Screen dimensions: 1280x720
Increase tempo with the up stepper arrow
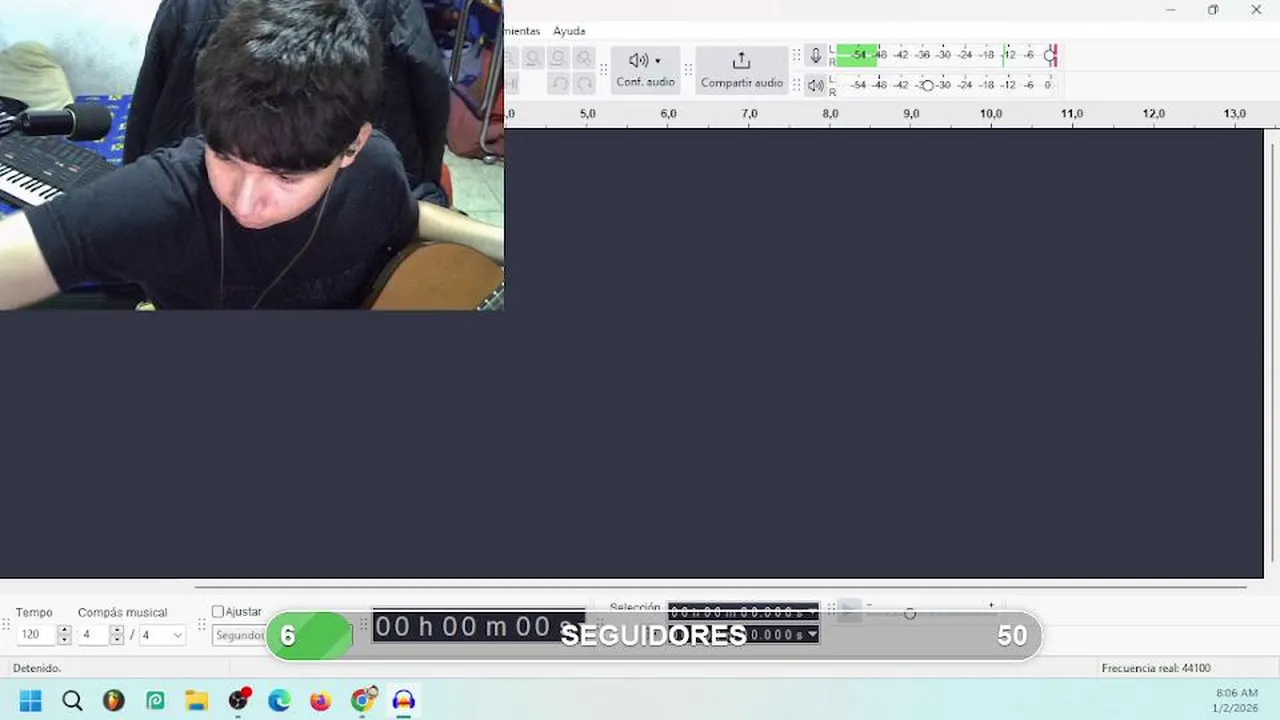tap(64, 630)
